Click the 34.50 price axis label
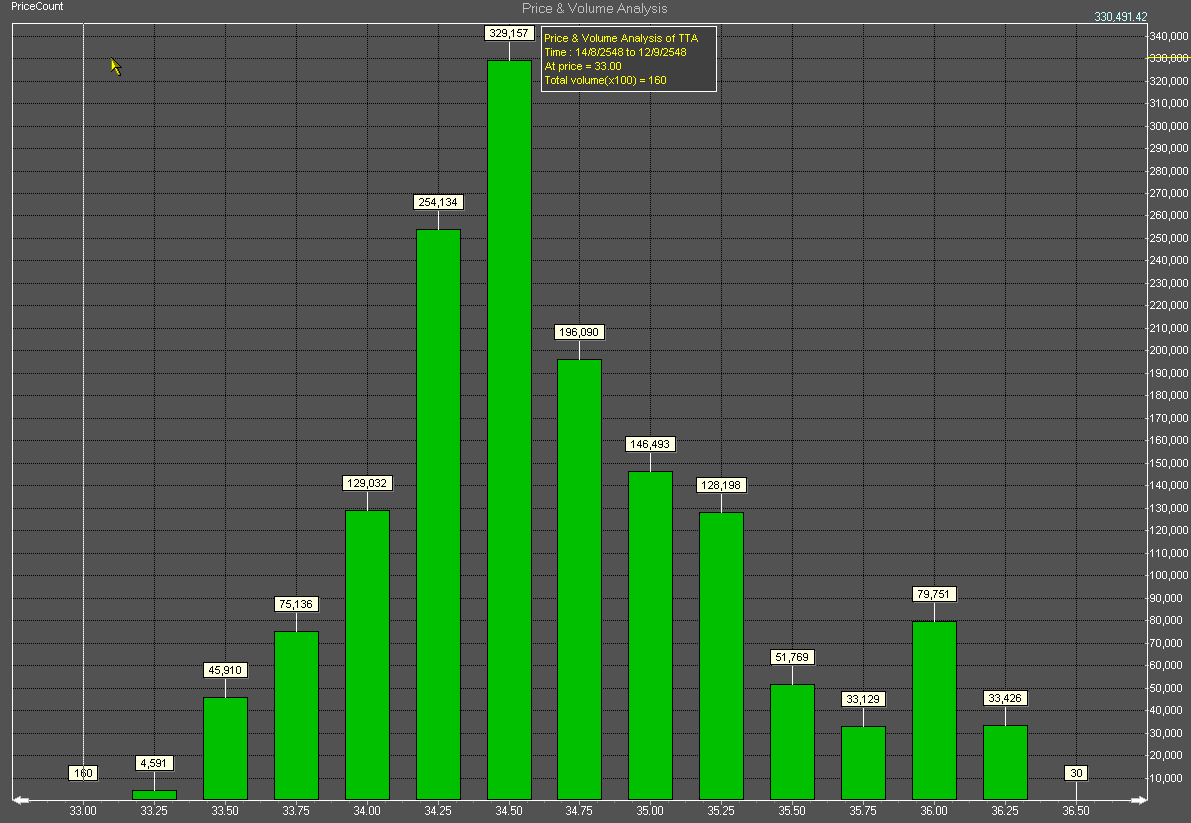Screen dimensions: 1191x823 tap(509, 811)
